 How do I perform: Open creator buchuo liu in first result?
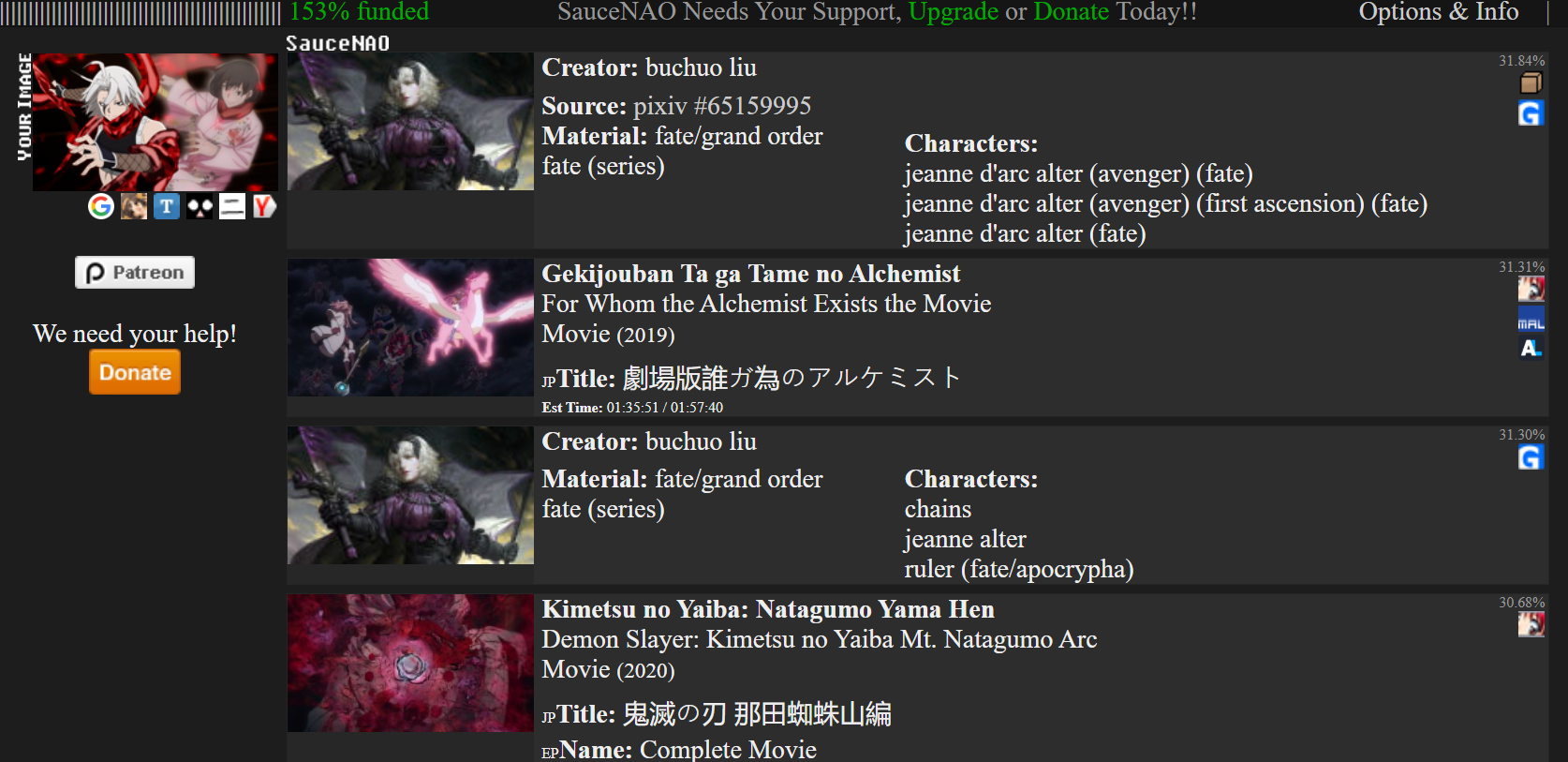click(x=701, y=67)
